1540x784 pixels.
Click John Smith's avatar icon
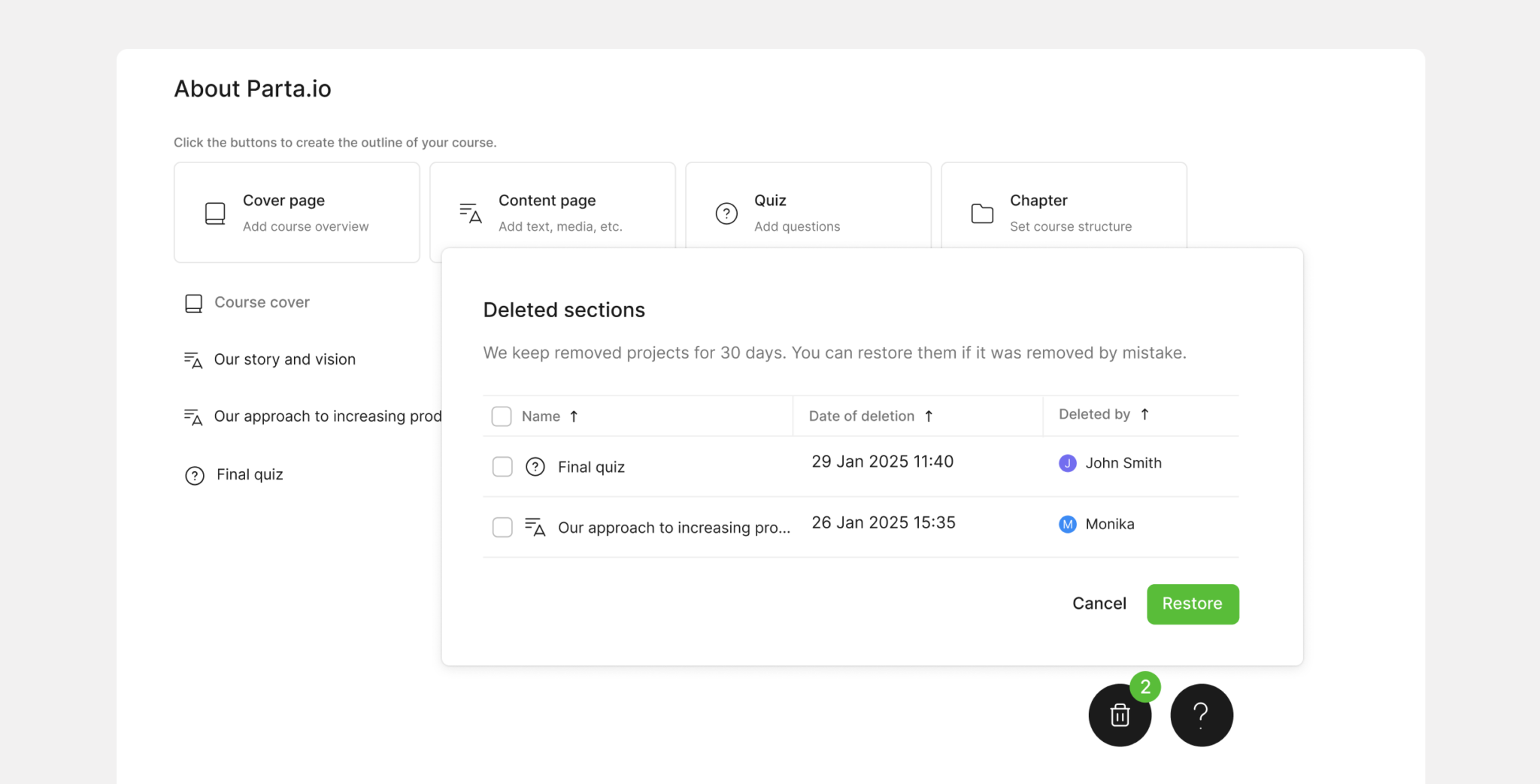[x=1067, y=463]
